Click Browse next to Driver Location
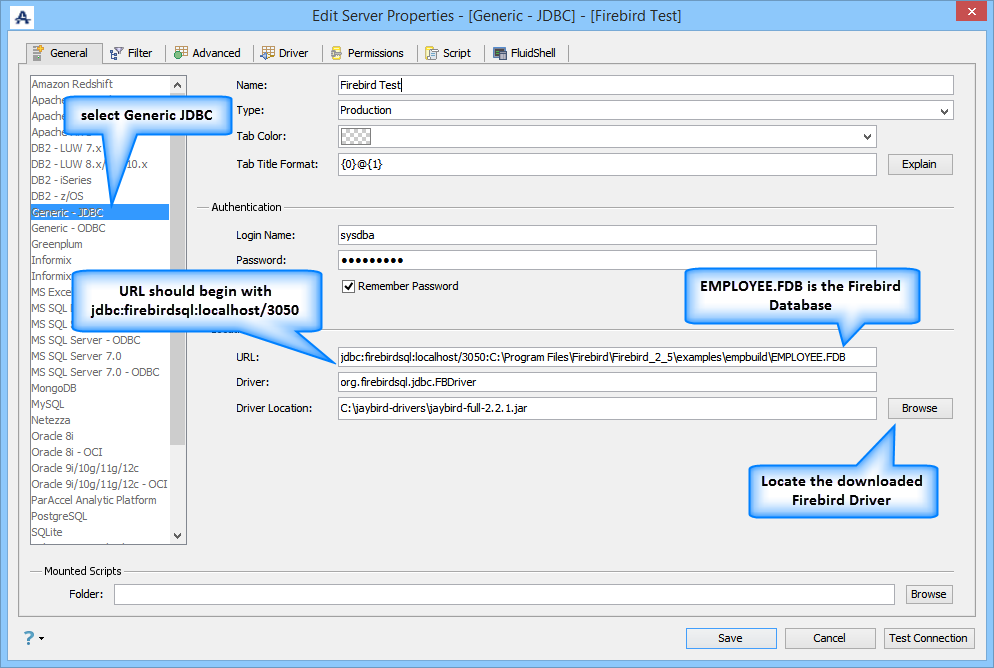The width and height of the screenshot is (994, 668). (920, 408)
